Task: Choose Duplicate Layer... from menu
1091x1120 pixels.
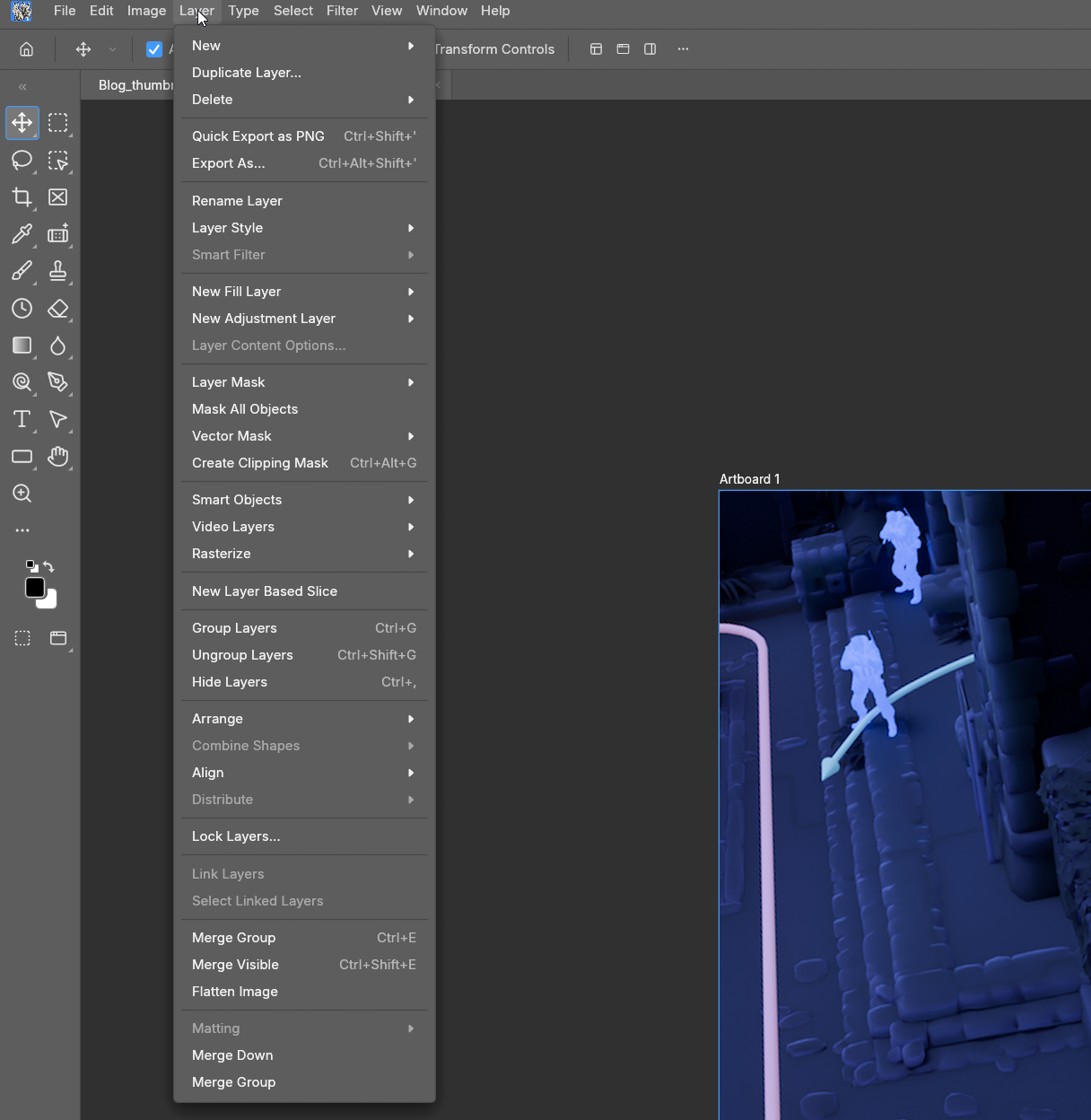Action: [x=304, y=73]
